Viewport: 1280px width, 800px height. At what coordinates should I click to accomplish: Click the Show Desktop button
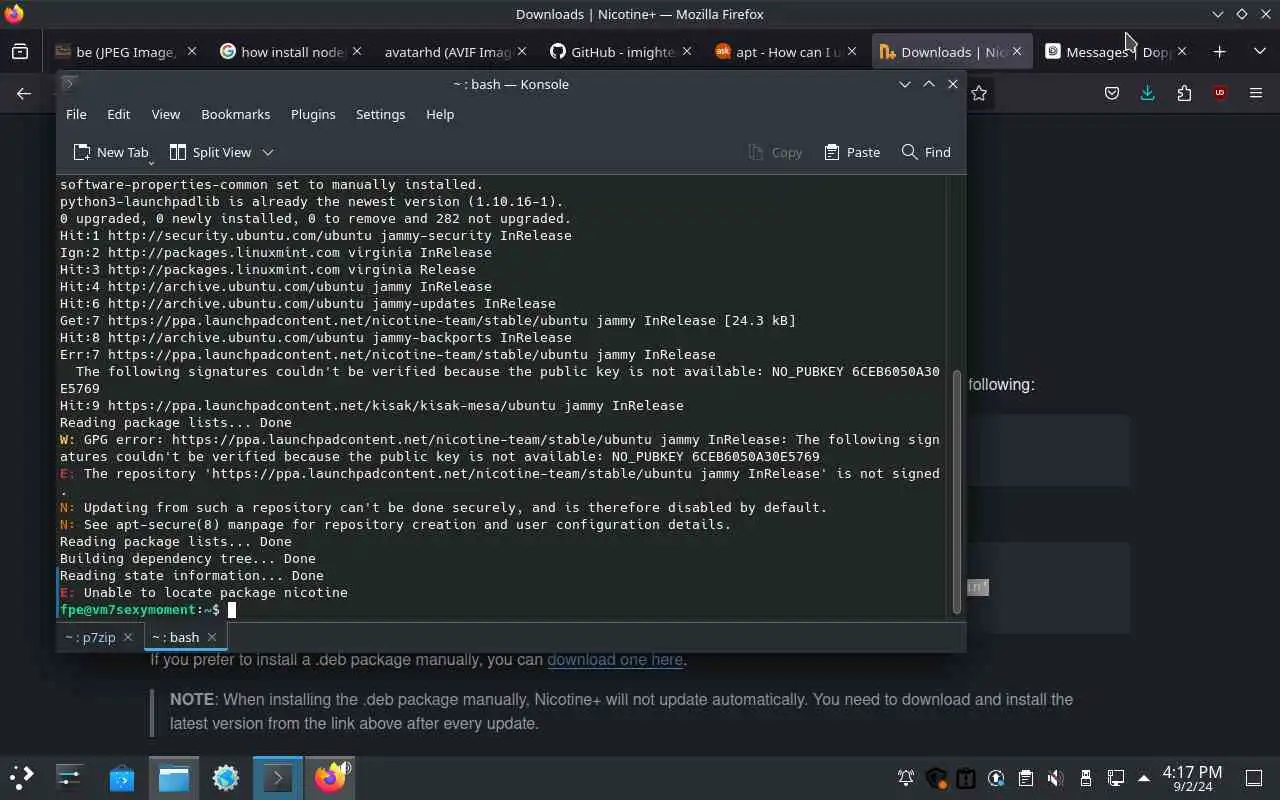click(x=1253, y=778)
